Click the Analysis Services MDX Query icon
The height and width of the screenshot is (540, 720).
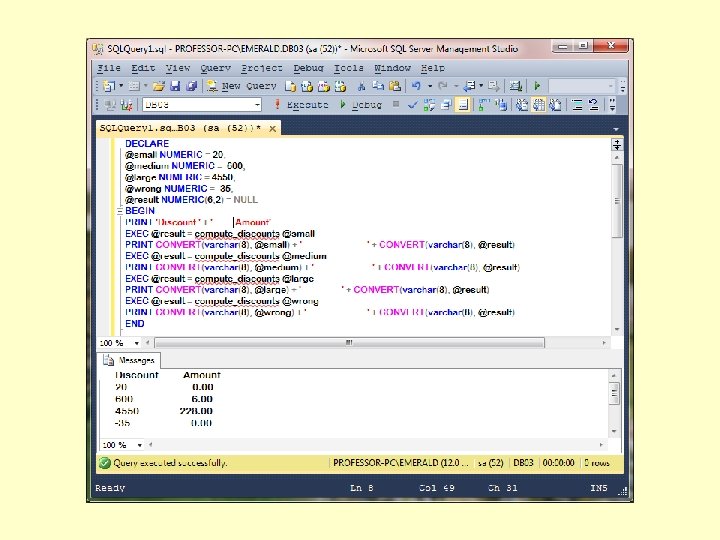coord(307,86)
